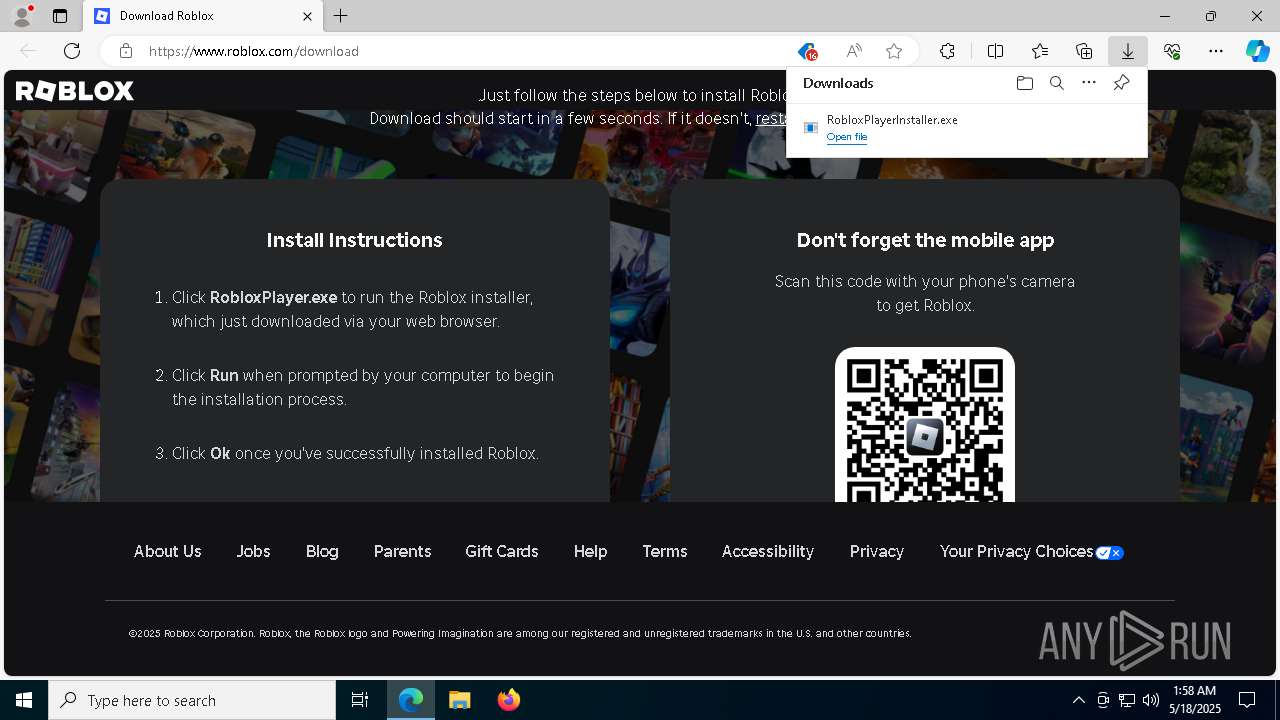Close the Download Roblox tab
Screen dimensions: 1280x720
(307, 16)
